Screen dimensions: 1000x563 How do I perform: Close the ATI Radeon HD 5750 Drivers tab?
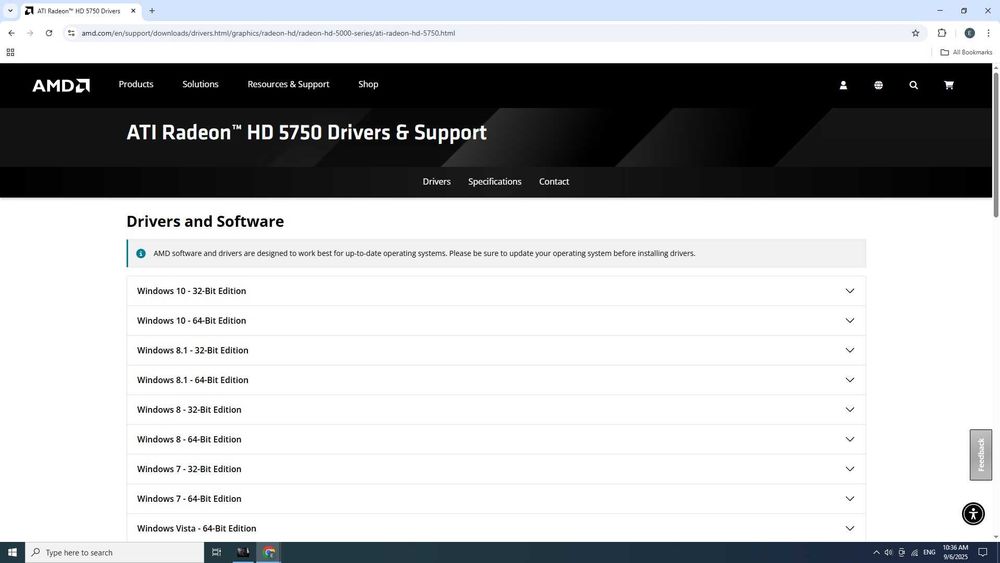click(133, 11)
